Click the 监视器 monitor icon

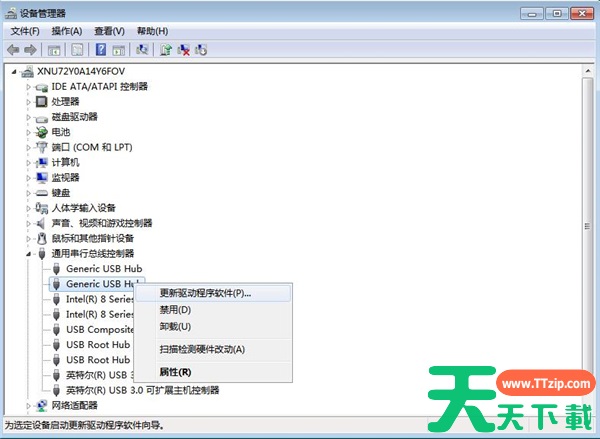click(x=42, y=178)
